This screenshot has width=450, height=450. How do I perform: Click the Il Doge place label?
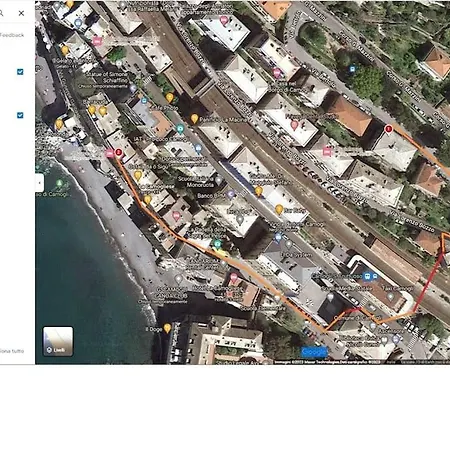(x=154, y=329)
